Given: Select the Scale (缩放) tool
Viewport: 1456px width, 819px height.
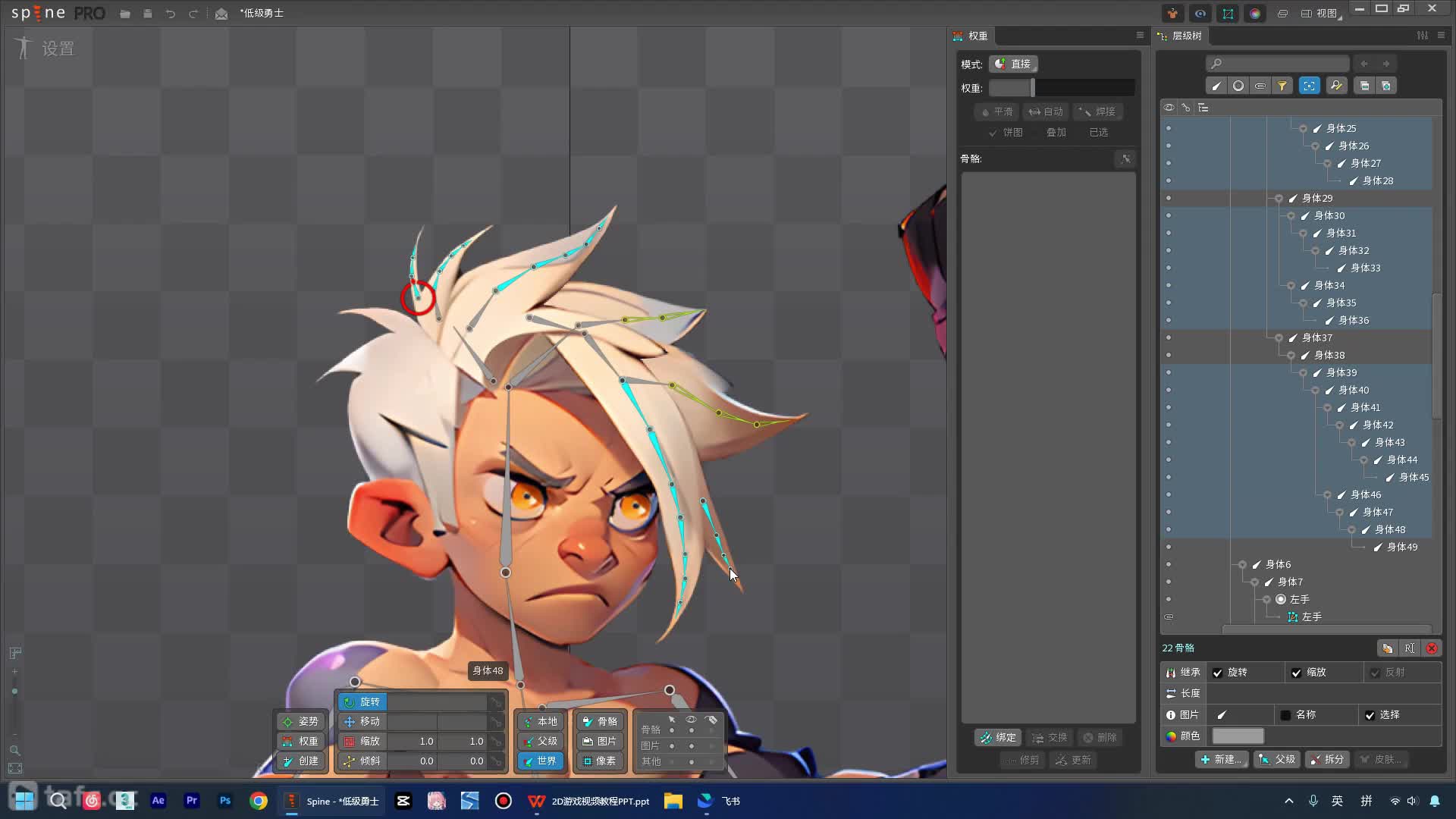Looking at the screenshot, I should tap(362, 742).
